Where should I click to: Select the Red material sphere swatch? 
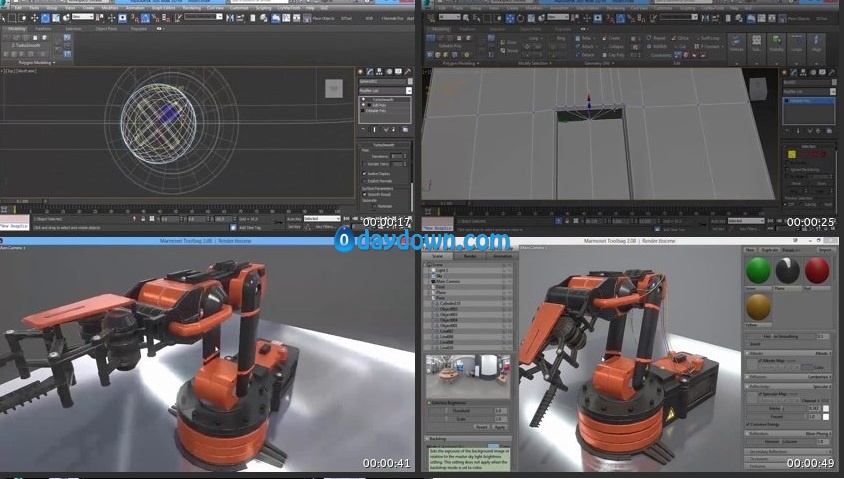817,272
